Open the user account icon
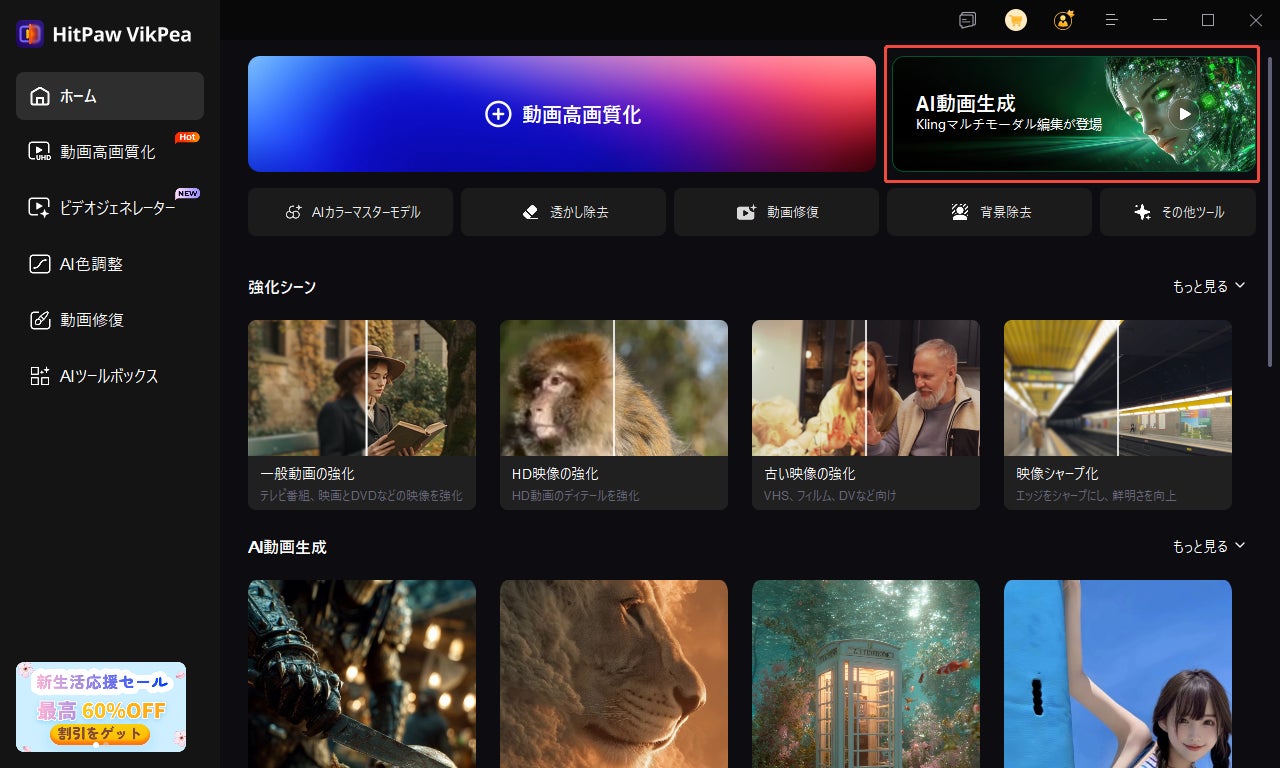 pyautogui.click(x=1063, y=20)
